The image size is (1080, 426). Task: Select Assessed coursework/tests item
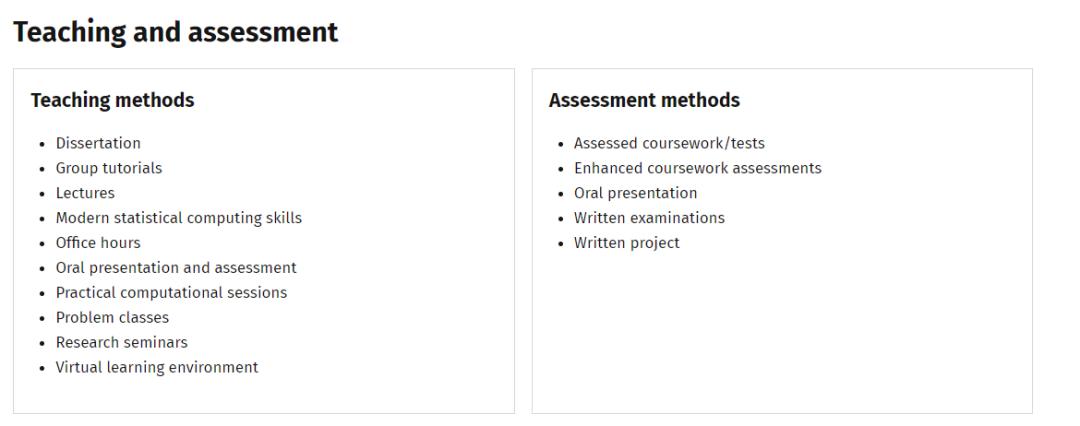(x=669, y=143)
